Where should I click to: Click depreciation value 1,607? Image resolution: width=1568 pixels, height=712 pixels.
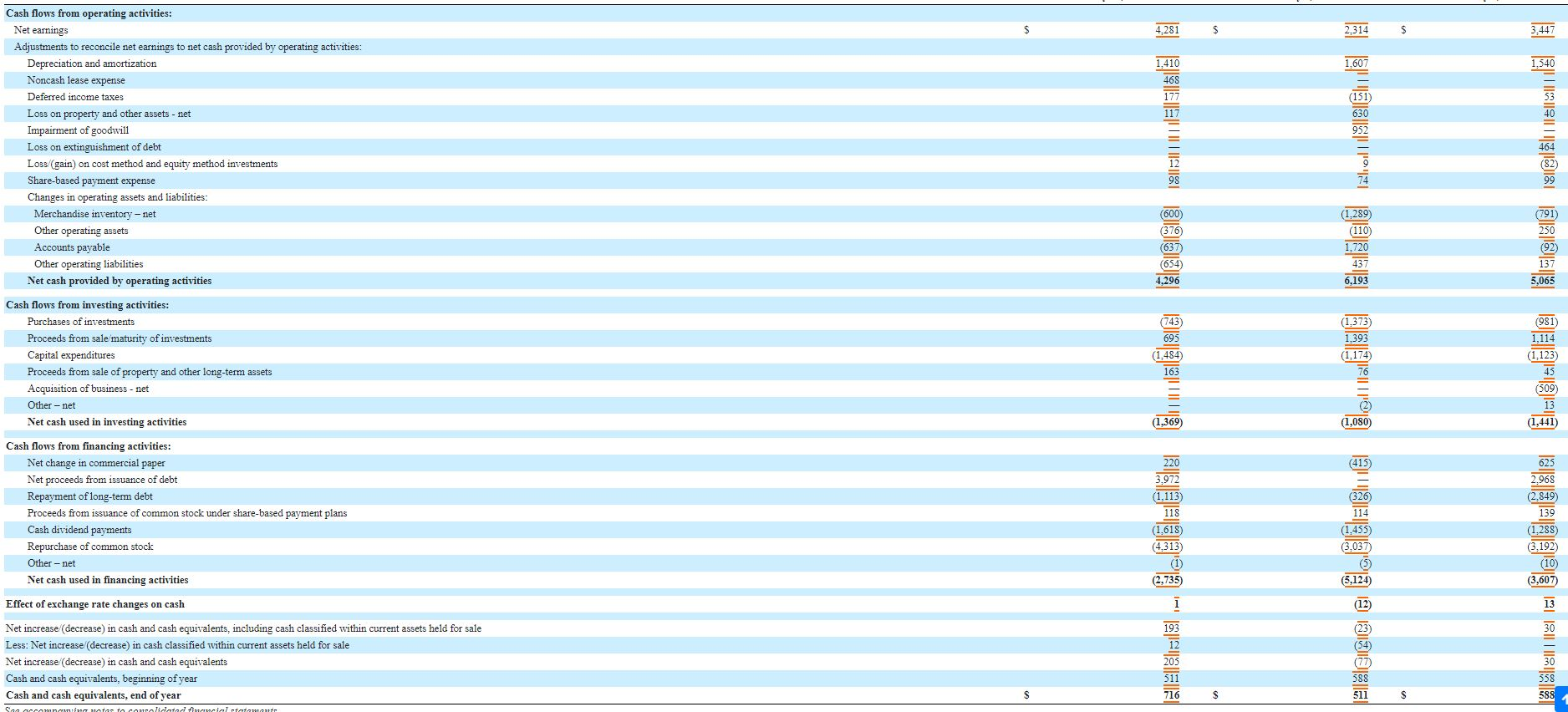1356,64
